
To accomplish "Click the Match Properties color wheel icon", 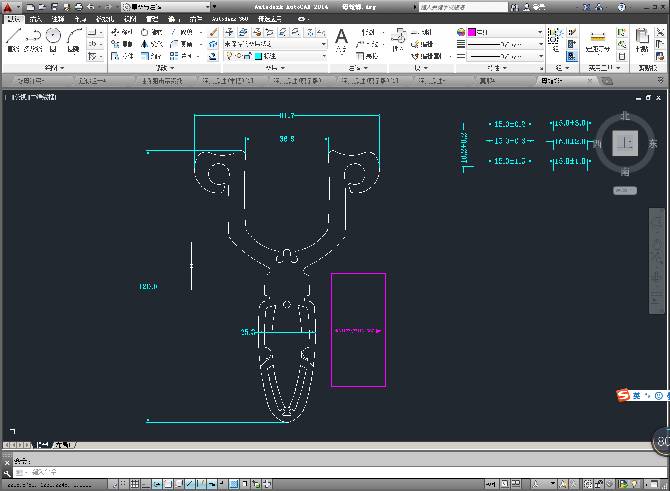I will [x=461, y=32].
